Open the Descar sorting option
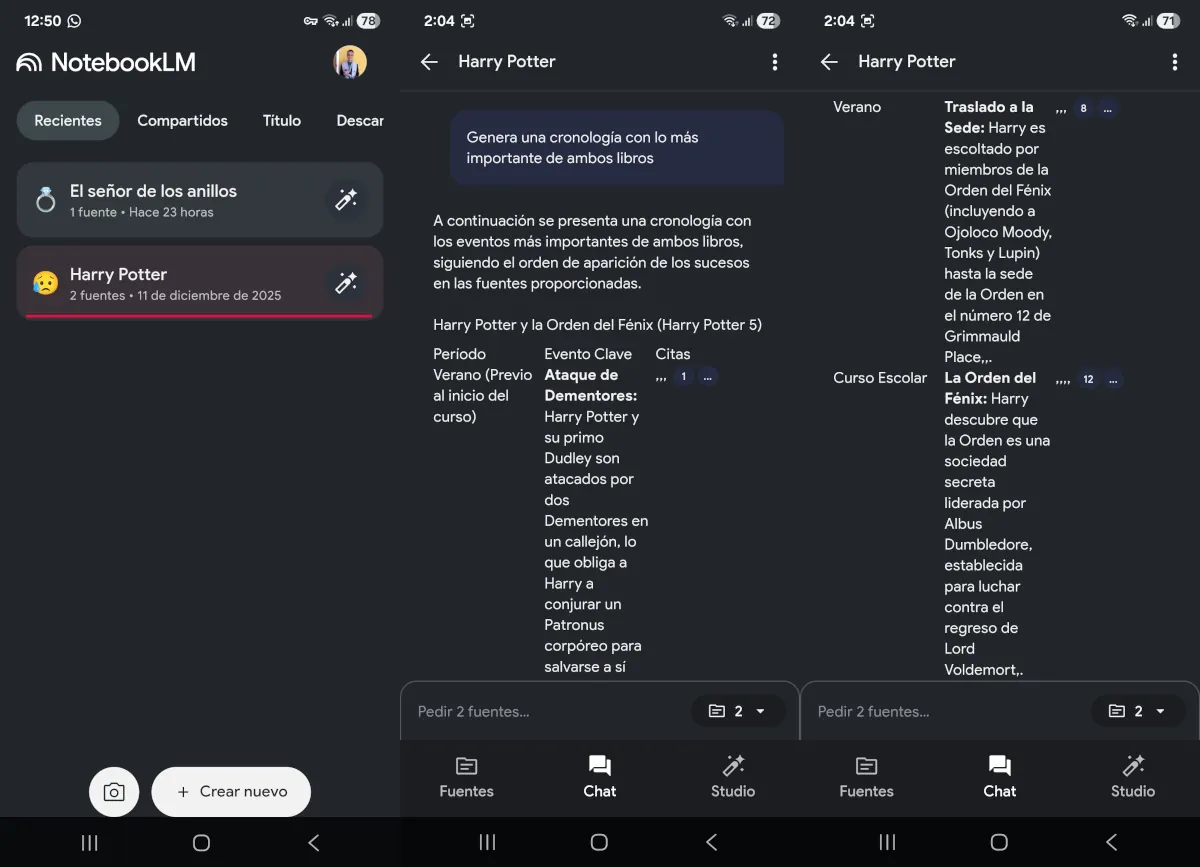 pos(359,120)
